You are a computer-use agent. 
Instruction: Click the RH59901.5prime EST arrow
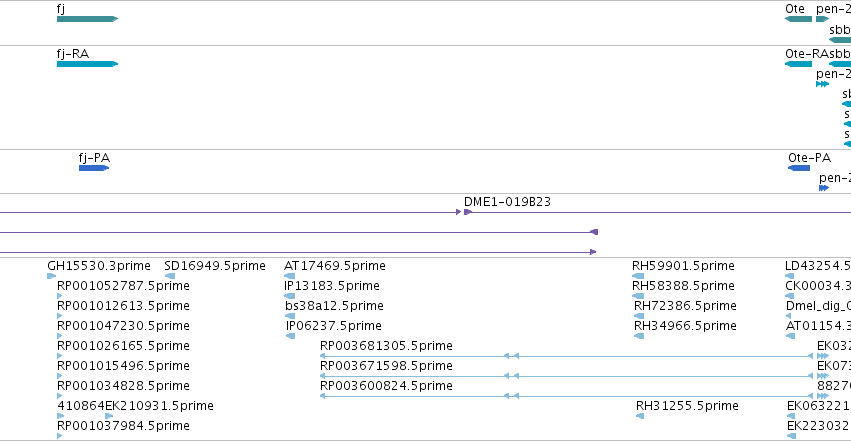pyautogui.click(x=638, y=276)
